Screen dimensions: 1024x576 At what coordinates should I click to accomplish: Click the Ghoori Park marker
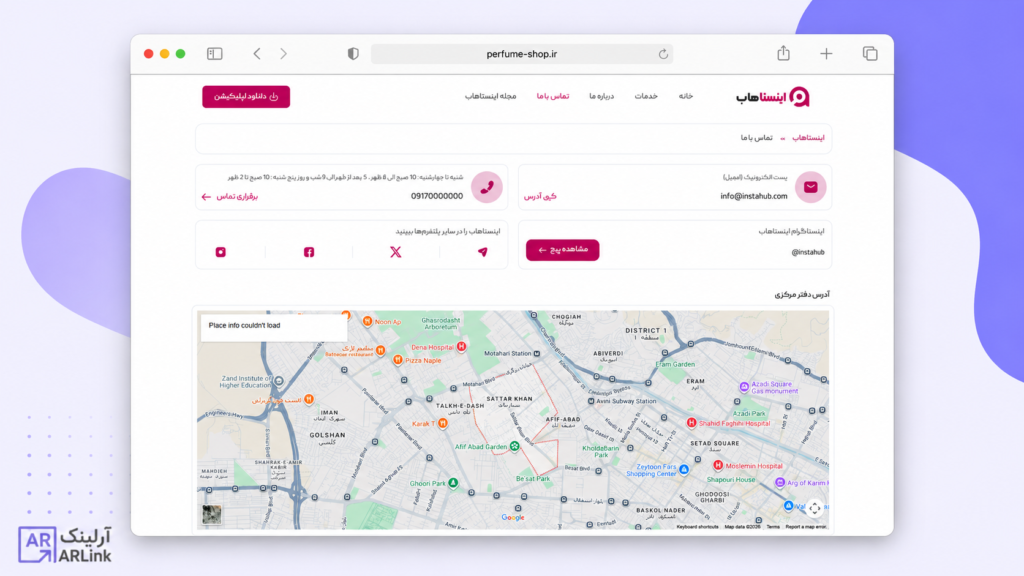coord(453,483)
